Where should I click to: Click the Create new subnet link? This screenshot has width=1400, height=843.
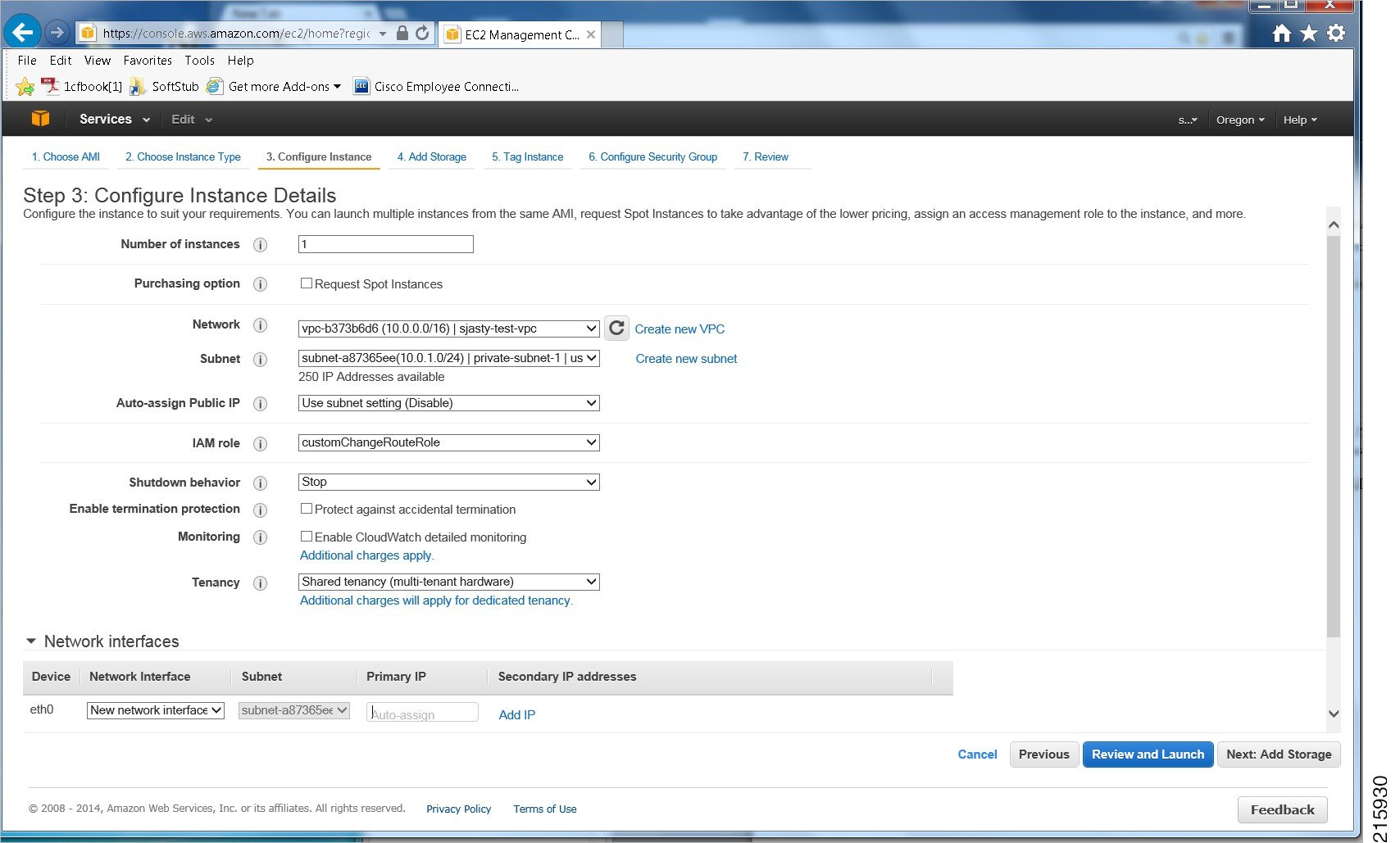pos(686,359)
